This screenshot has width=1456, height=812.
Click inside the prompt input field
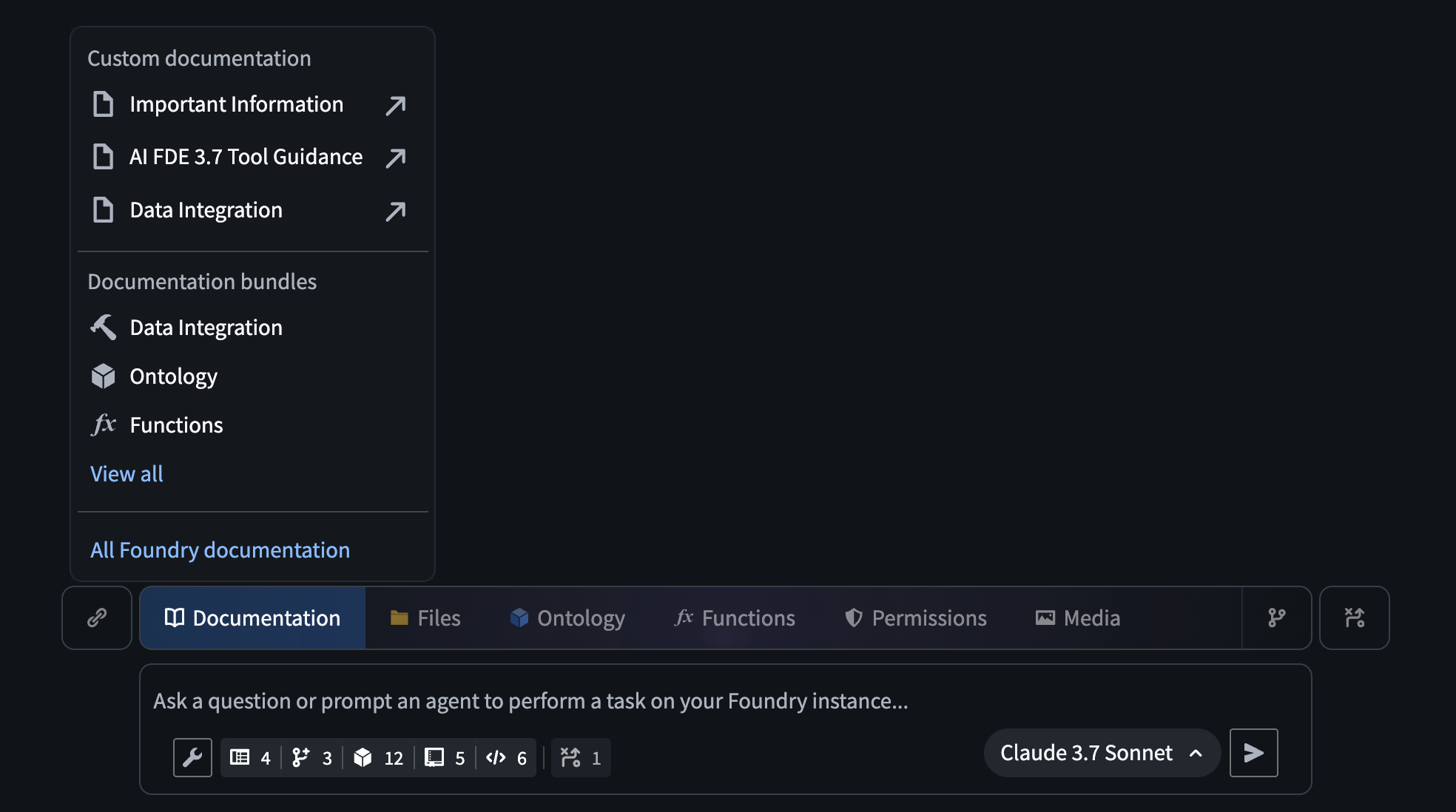point(530,701)
